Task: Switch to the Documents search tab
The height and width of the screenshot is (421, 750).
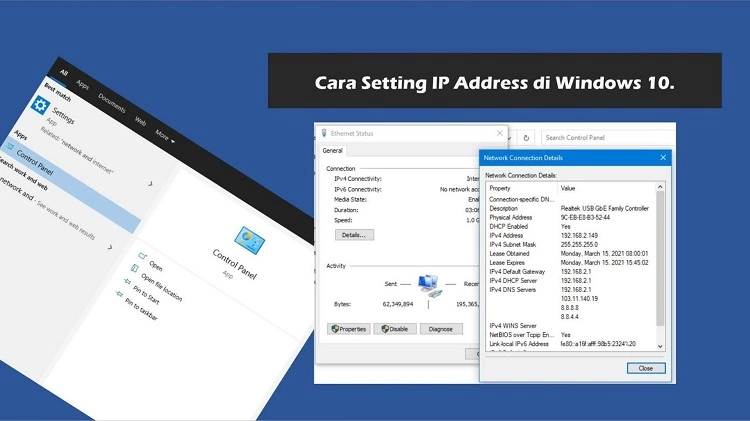Action: [111, 102]
